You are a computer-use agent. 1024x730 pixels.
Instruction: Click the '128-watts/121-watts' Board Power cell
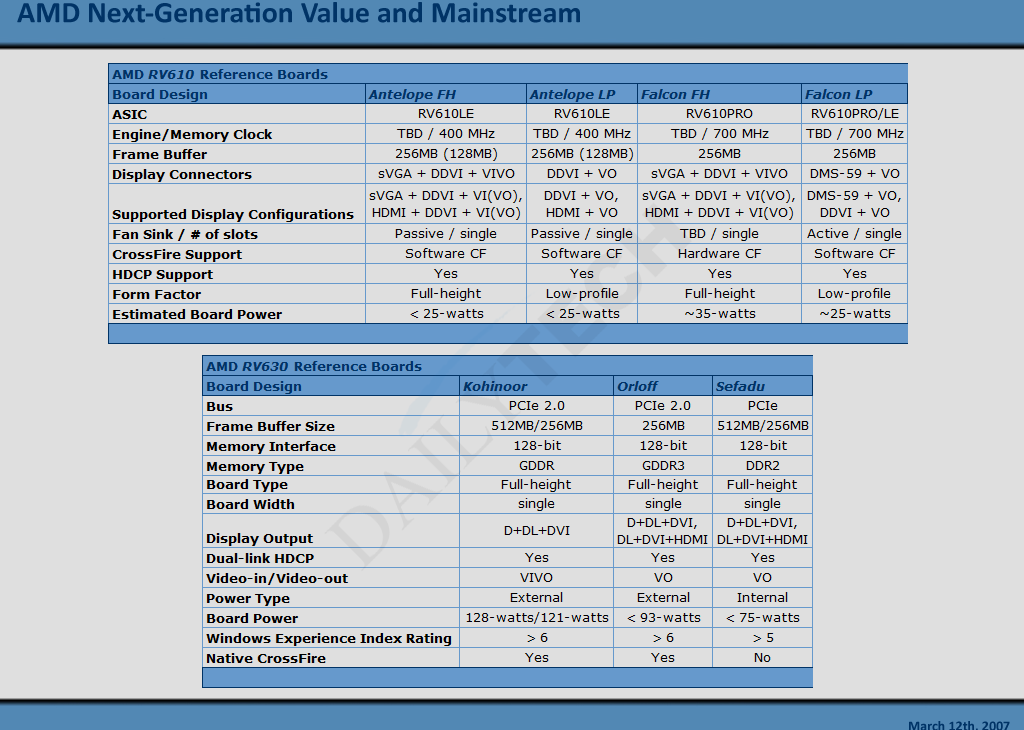click(x=536, y=618)
